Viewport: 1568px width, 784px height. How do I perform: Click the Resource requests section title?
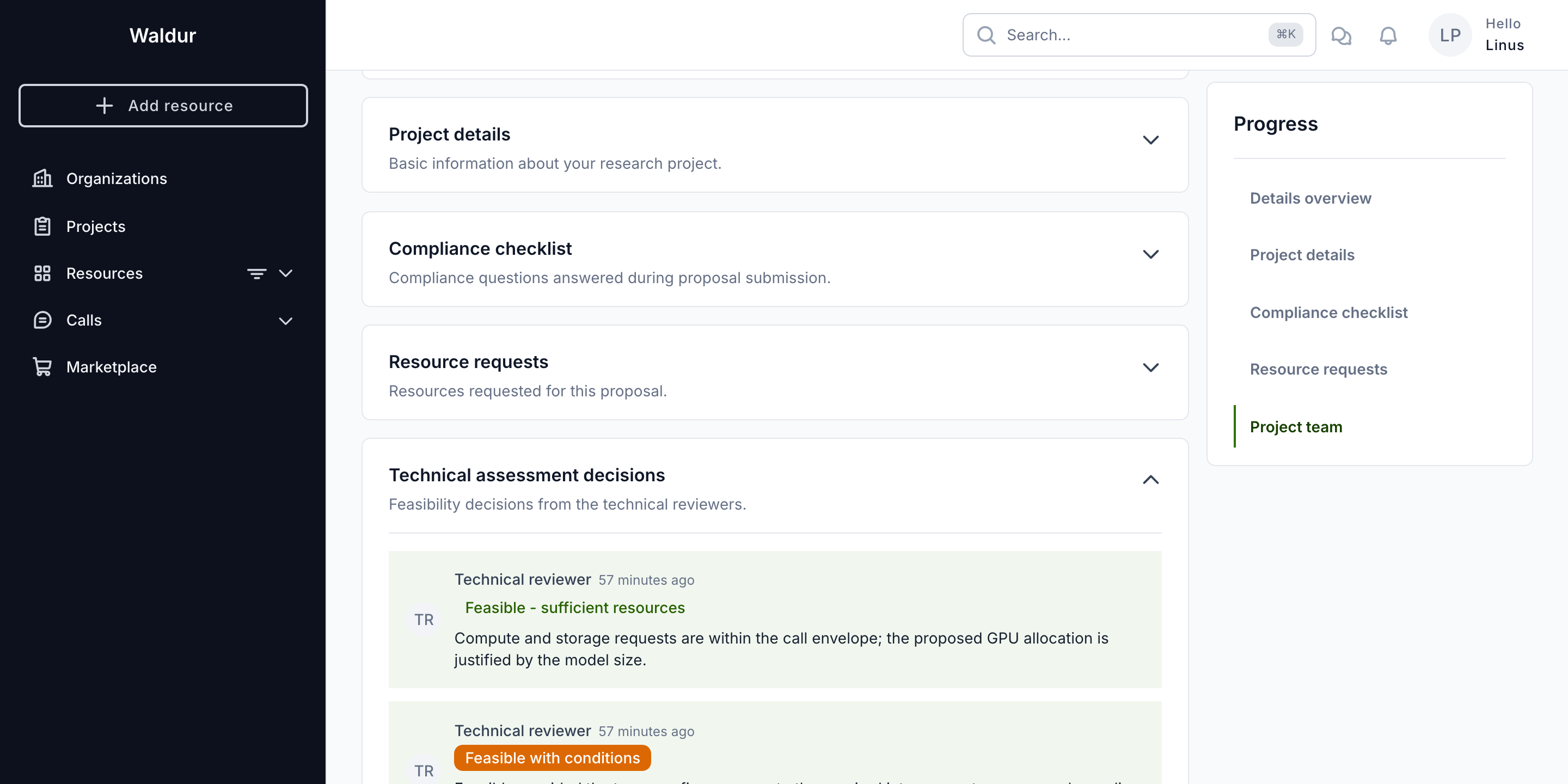[468, 362]
